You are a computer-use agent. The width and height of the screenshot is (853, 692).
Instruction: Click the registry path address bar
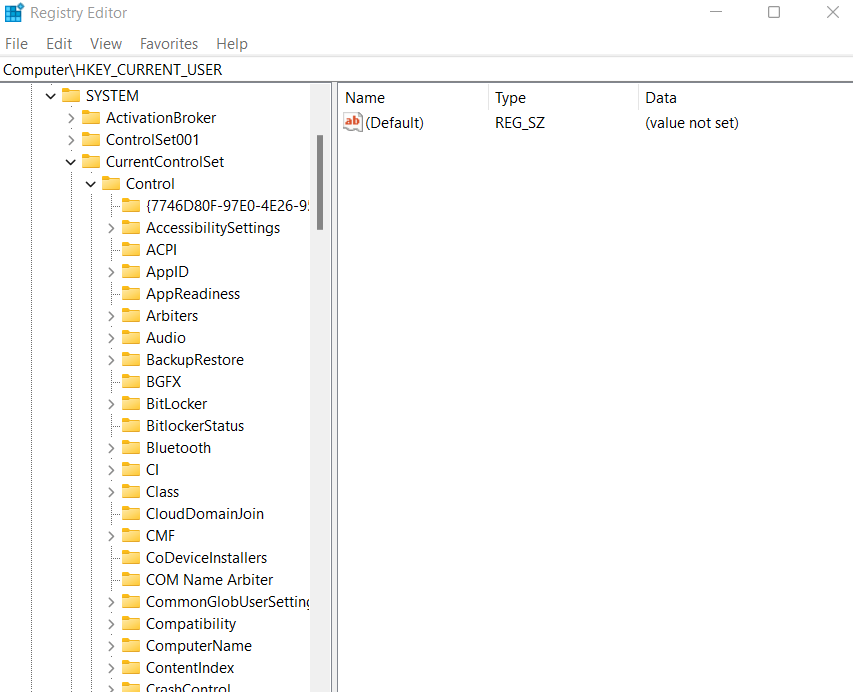click(426, 70)
